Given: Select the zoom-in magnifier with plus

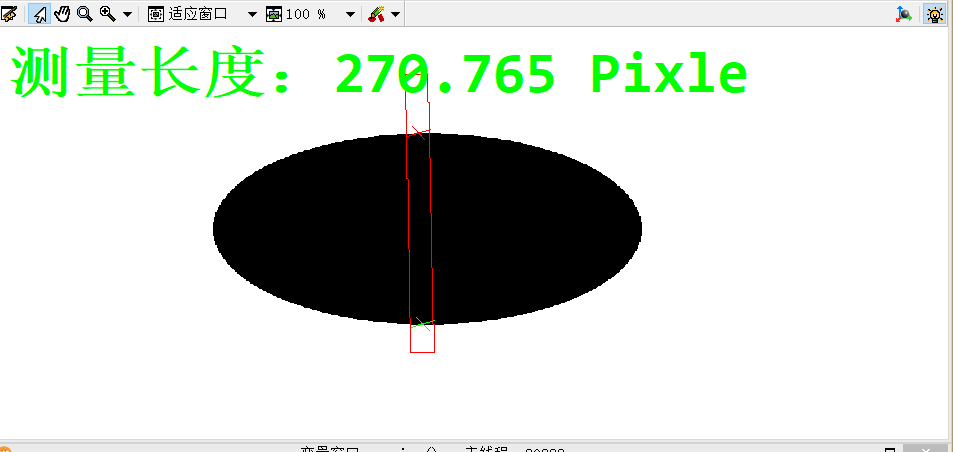Looking at the screenshot, I should click(108, 14).
